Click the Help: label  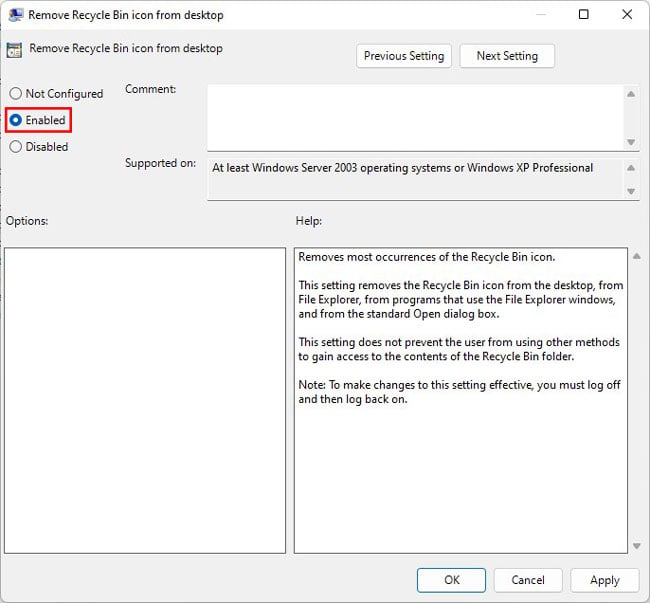(309, 221)
